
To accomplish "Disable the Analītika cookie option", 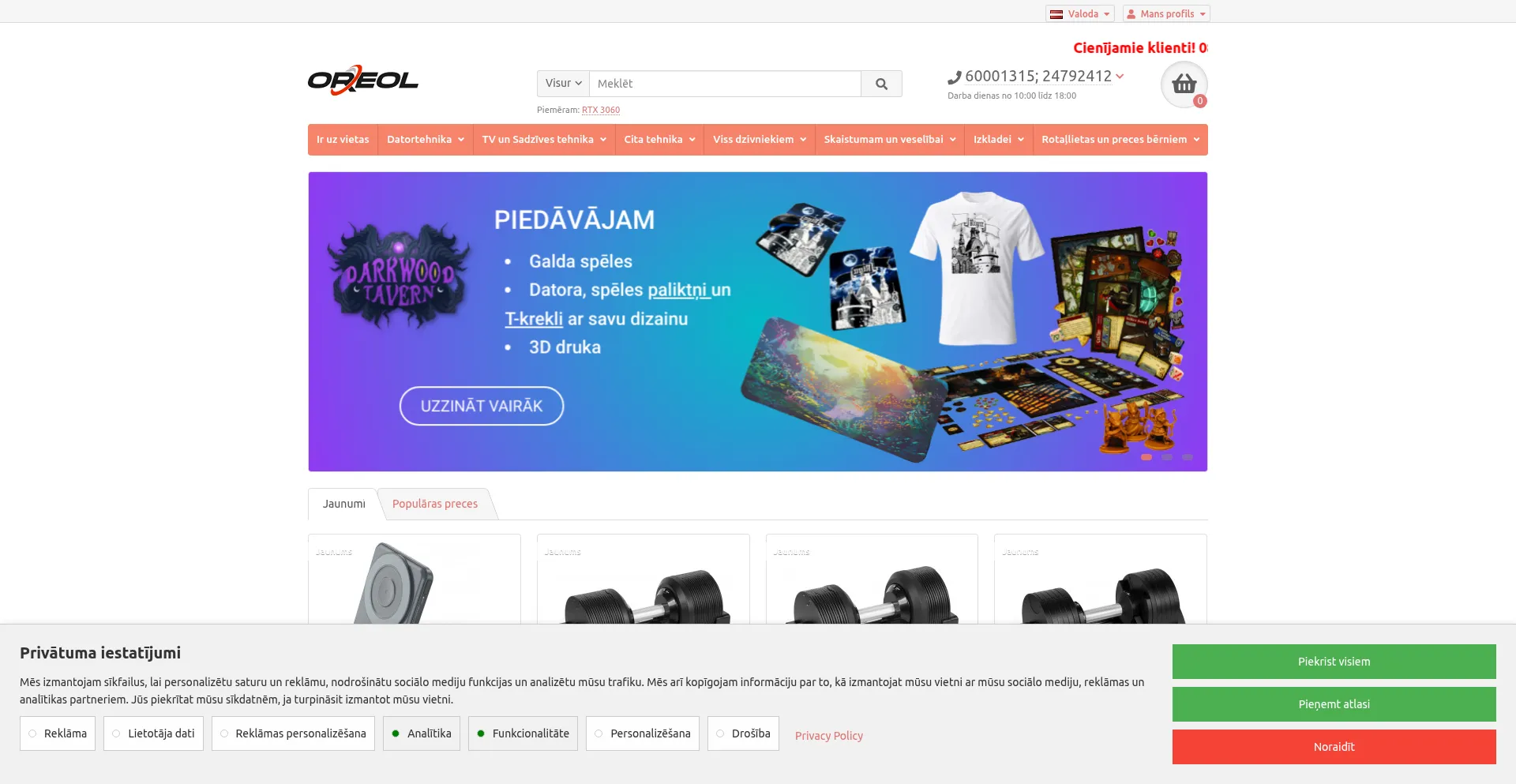I will (x=422, y=733).
